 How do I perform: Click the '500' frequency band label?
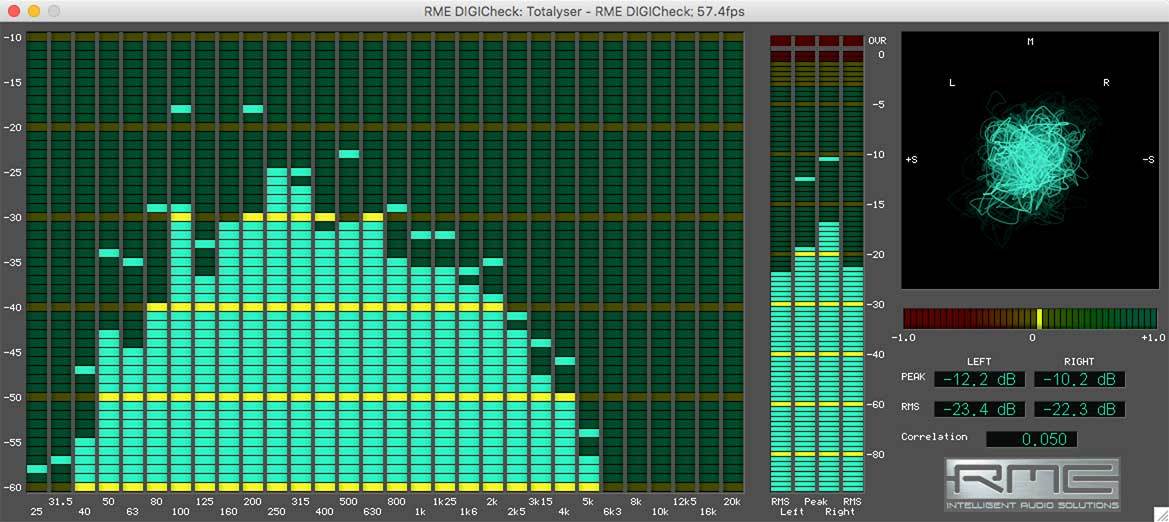(x=347, y=501)
